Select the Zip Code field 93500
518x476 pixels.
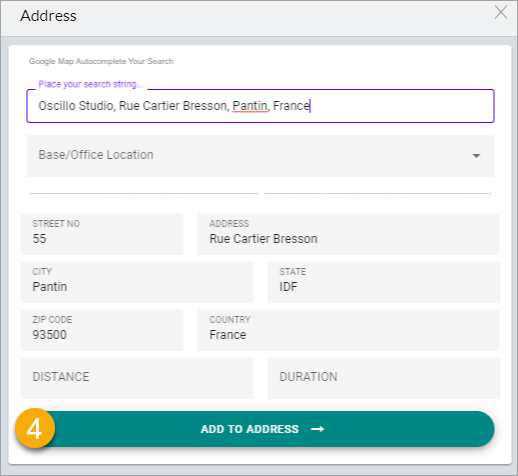[x=102, y=330]
